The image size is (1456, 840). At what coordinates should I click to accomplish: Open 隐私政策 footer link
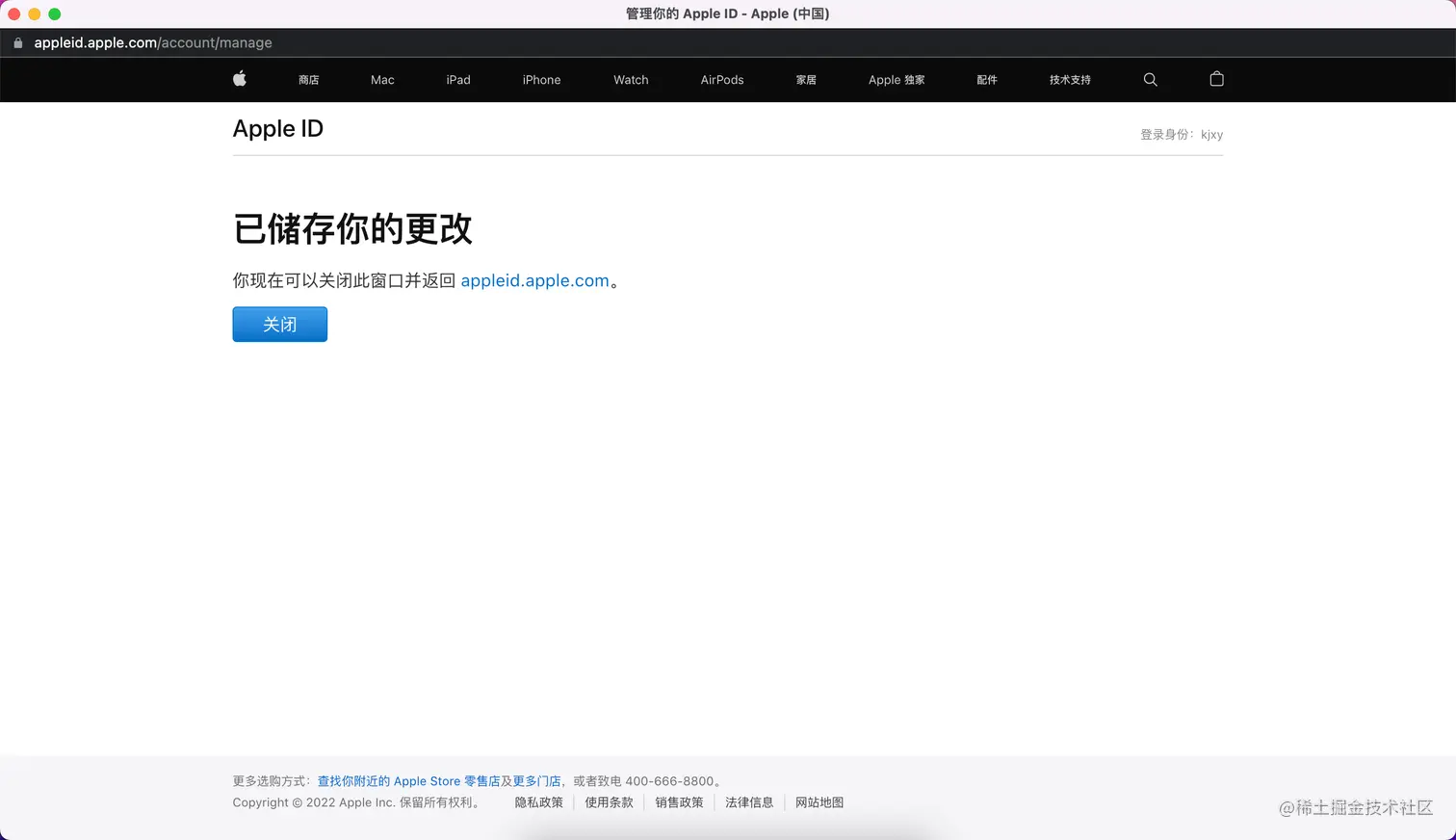coord(538,802)
